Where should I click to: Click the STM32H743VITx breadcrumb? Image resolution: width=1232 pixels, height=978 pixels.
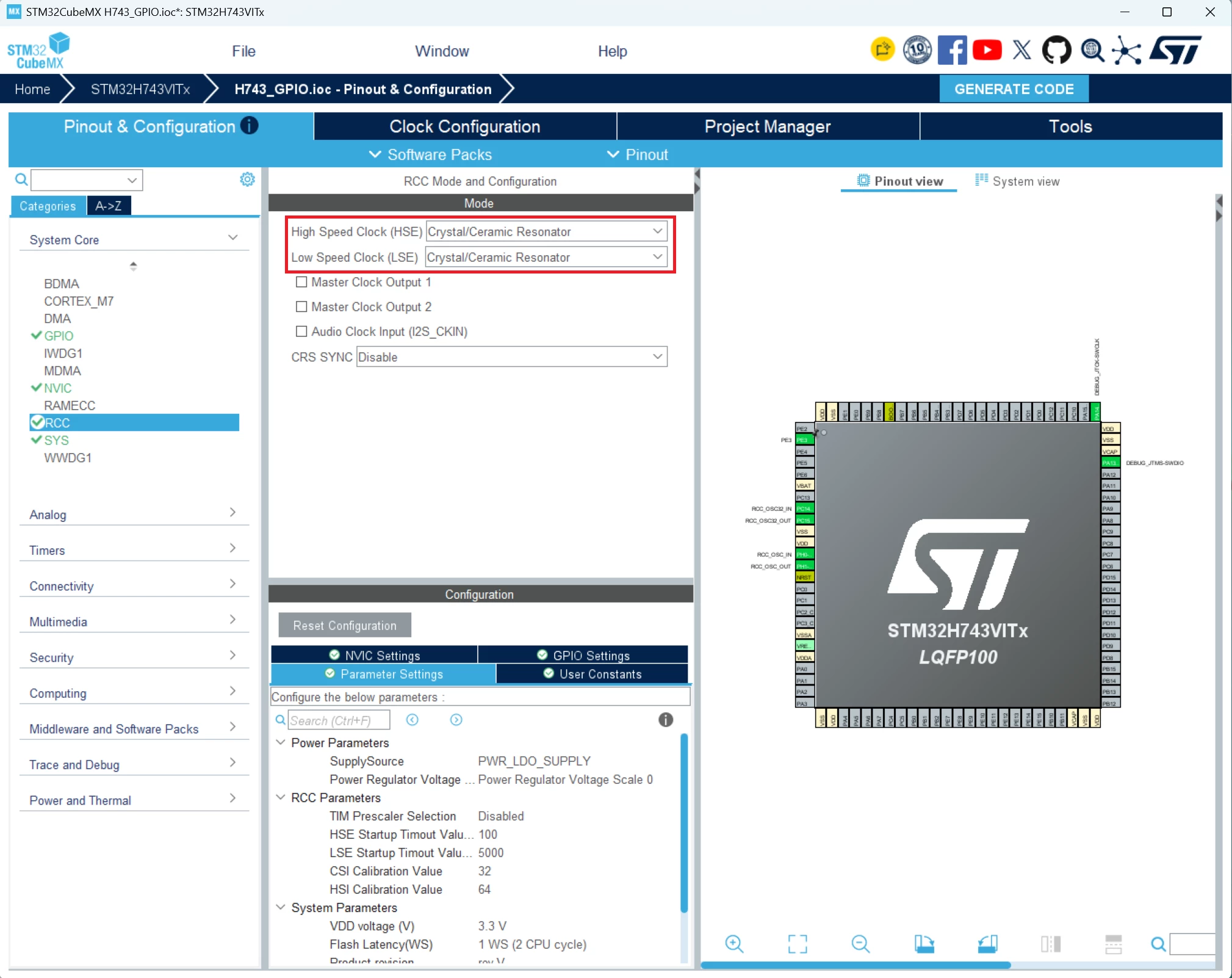click(140, 89)
